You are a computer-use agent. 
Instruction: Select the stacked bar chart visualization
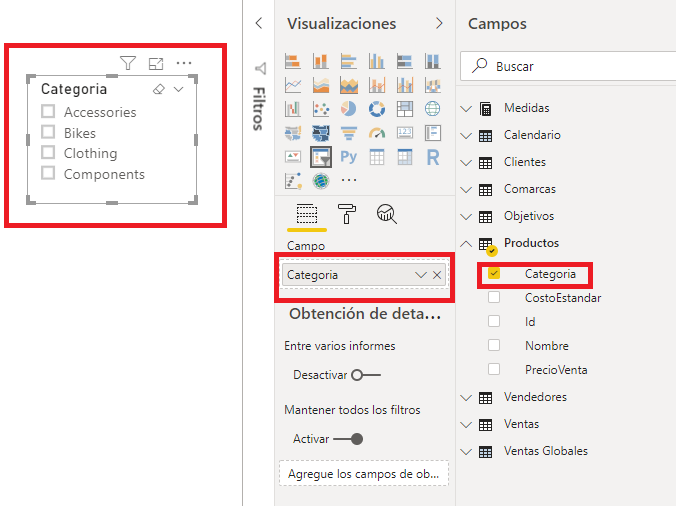pos(293,61)
